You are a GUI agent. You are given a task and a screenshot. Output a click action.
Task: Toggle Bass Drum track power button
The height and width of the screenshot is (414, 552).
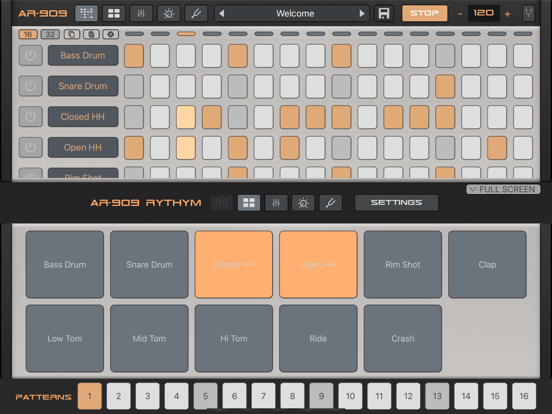pos(31,55)
